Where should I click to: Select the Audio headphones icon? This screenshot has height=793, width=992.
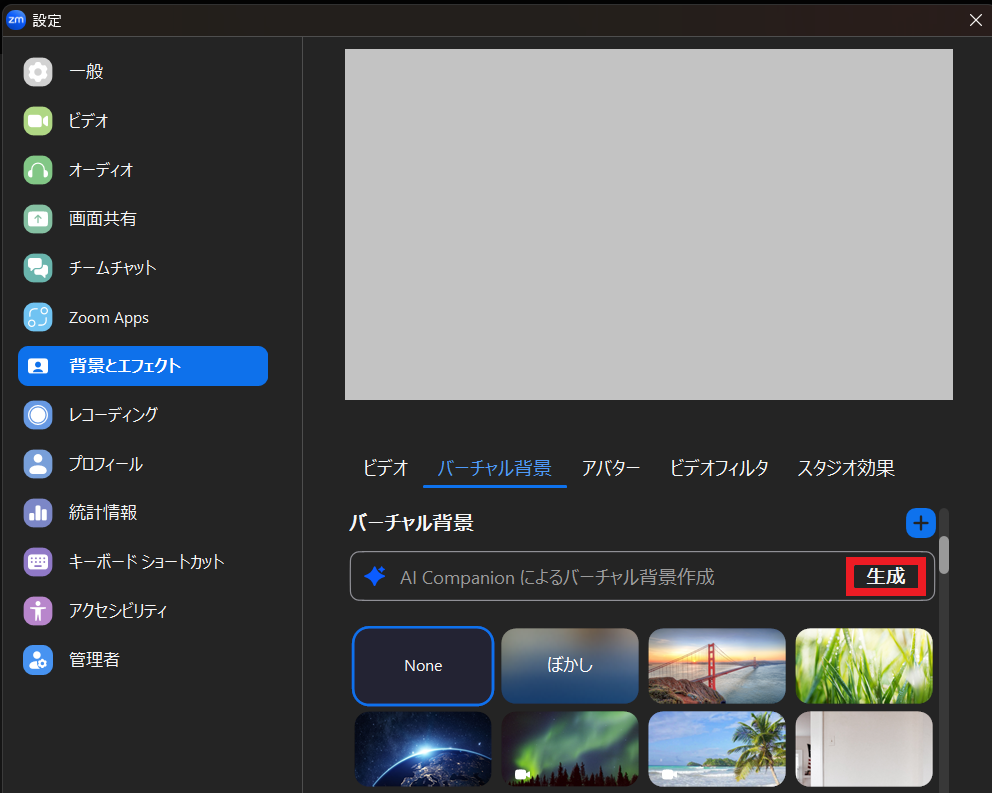pos(38,170)
